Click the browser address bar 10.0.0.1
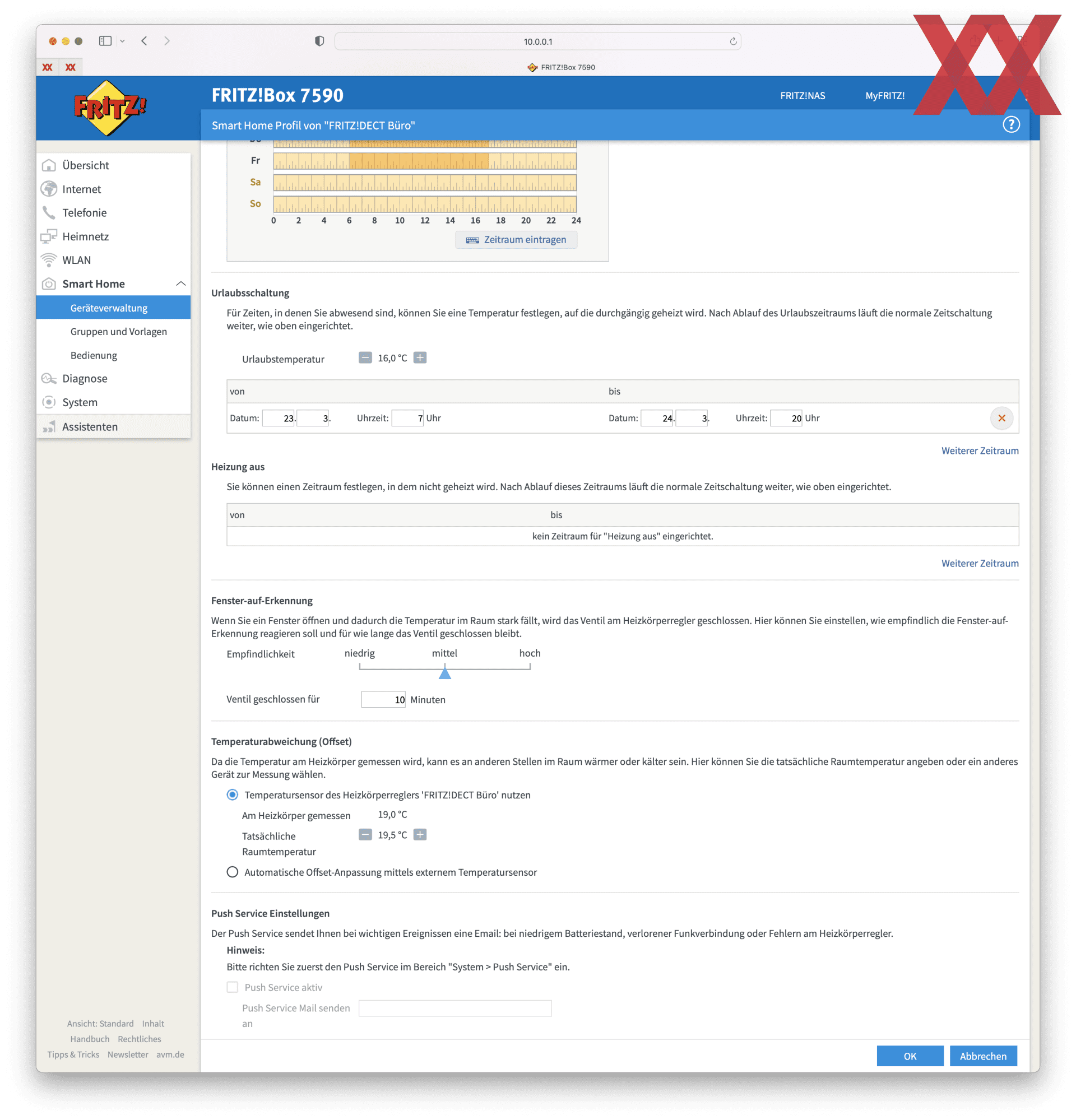 (537, 41)
